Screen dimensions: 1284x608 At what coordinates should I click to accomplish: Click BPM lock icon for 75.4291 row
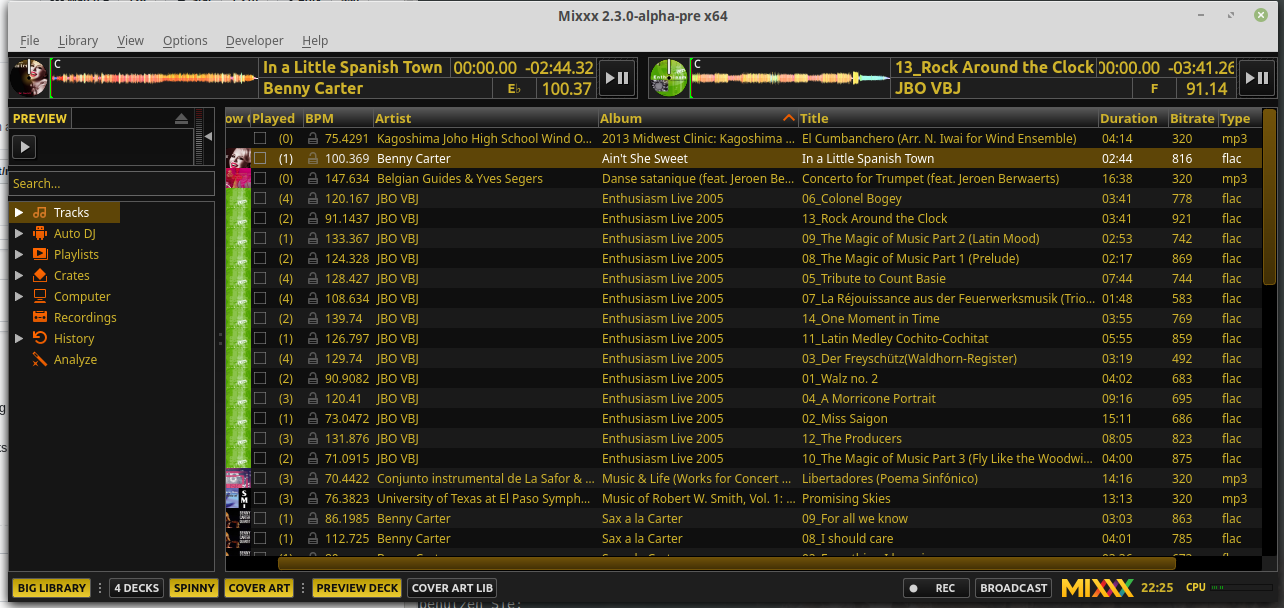313,139
